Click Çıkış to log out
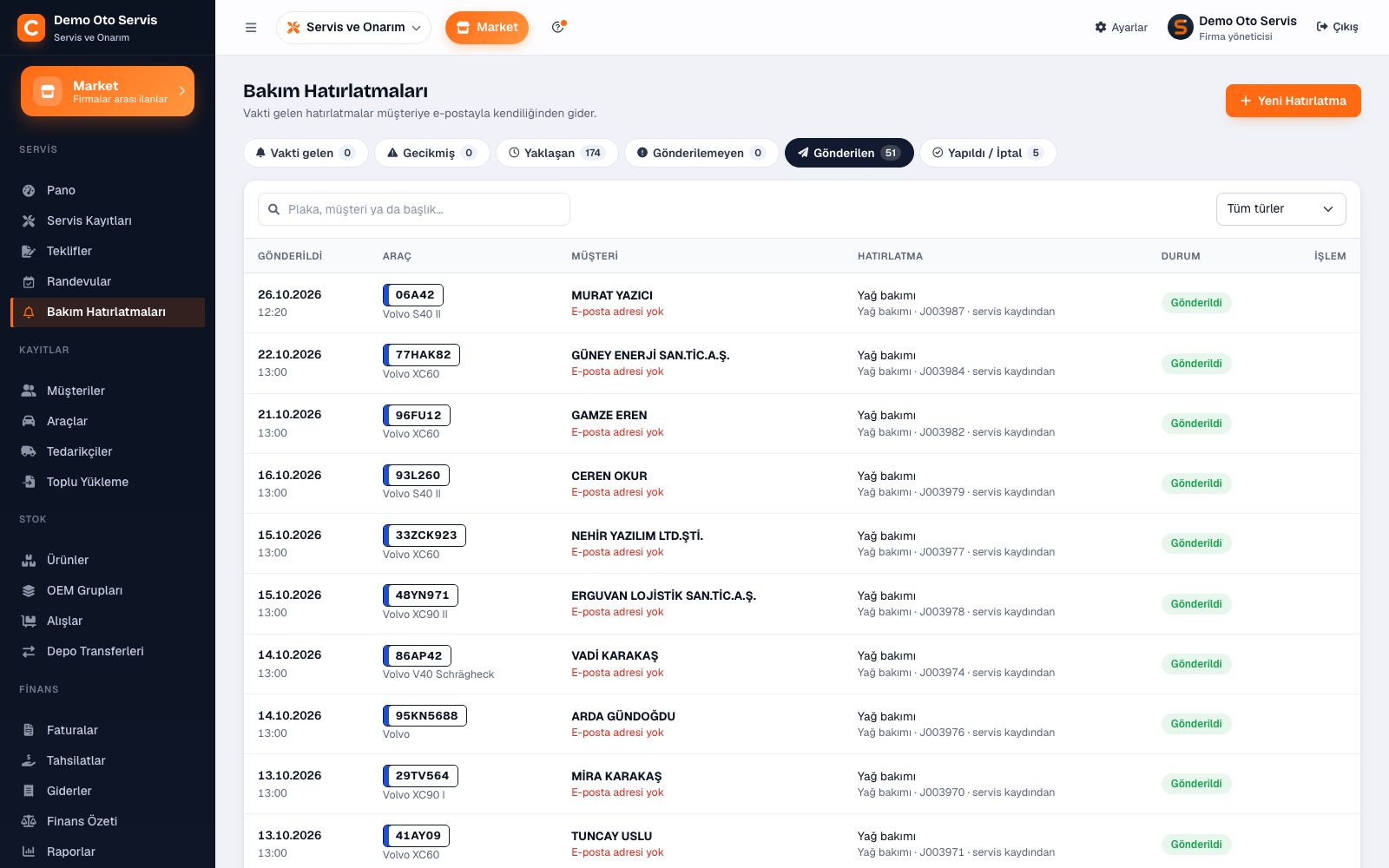The height and width of the screenshot is (868, 1389). [x=1338, y=28]
